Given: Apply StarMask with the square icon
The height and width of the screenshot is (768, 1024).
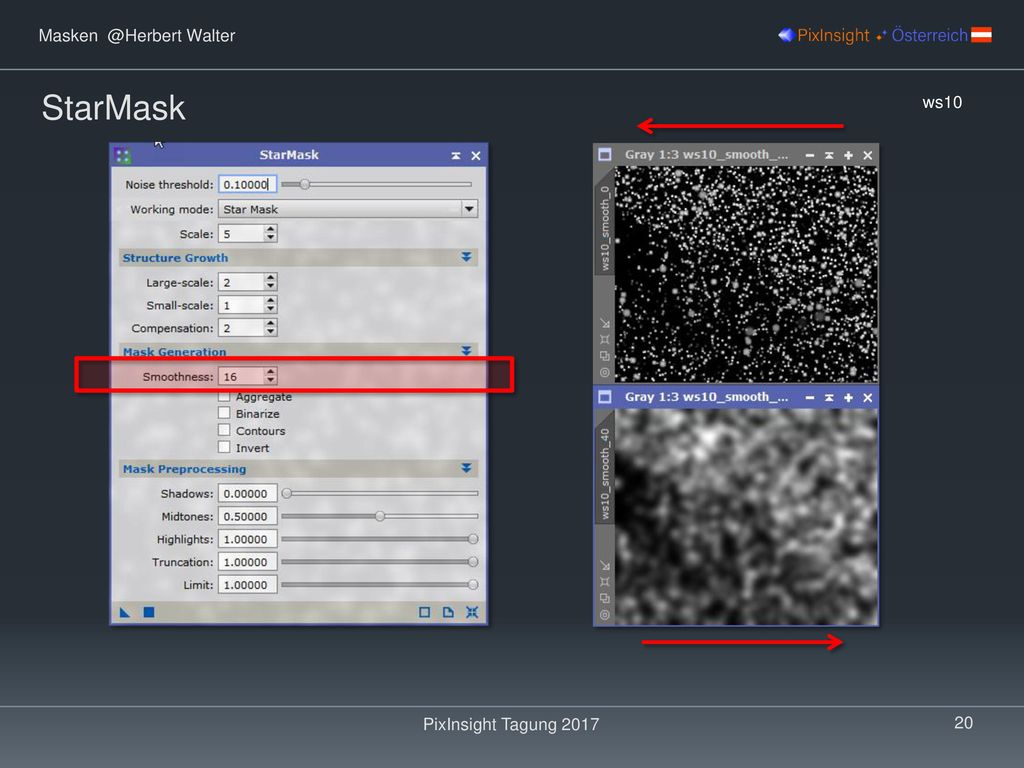Looking at the screenshot, I should (x=149, y=612).
